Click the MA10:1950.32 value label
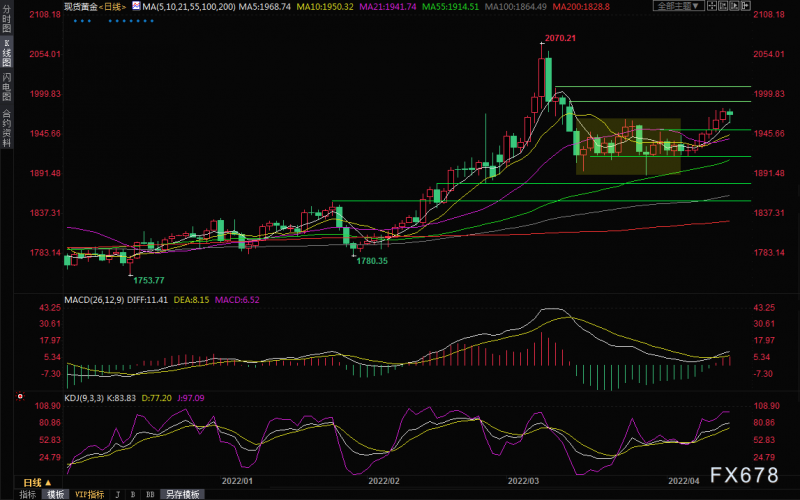Viewport: 800px width, 500px height. [x=325, y=7]
